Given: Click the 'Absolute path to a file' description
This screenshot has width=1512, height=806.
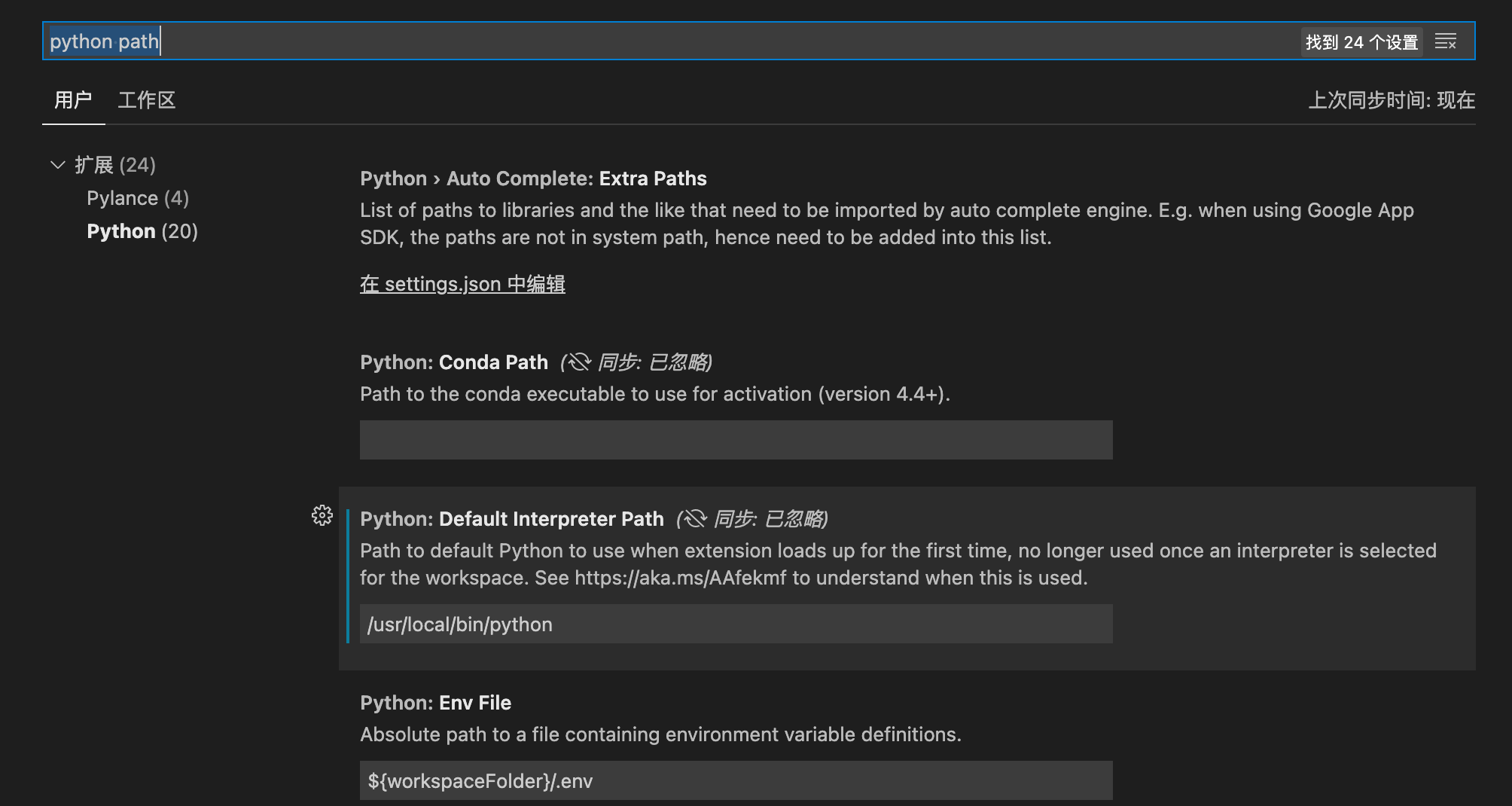Looking at the screenshot, I should tap(660, 734).
